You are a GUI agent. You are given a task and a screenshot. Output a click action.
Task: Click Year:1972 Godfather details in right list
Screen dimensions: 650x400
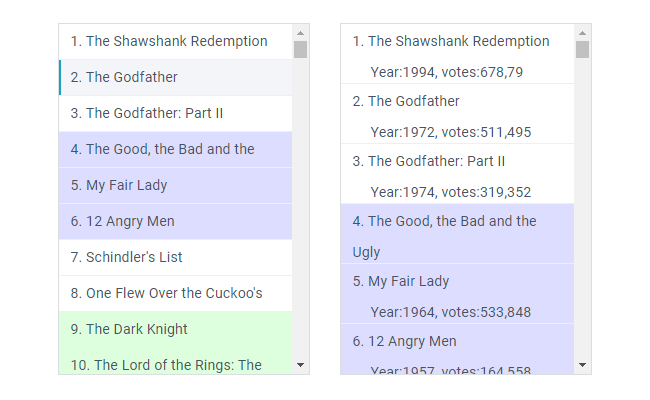pyautogui.click(x=450, y=131)
